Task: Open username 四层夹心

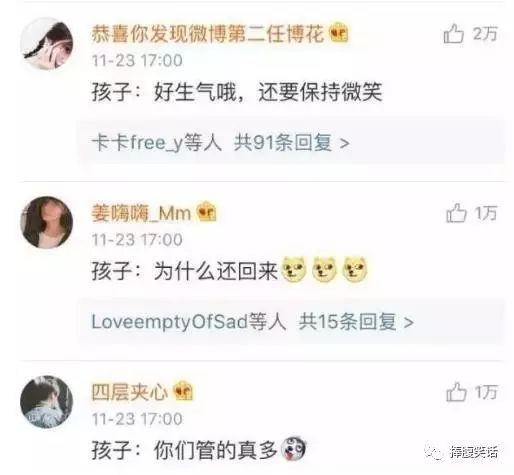Action: point(130,392)
